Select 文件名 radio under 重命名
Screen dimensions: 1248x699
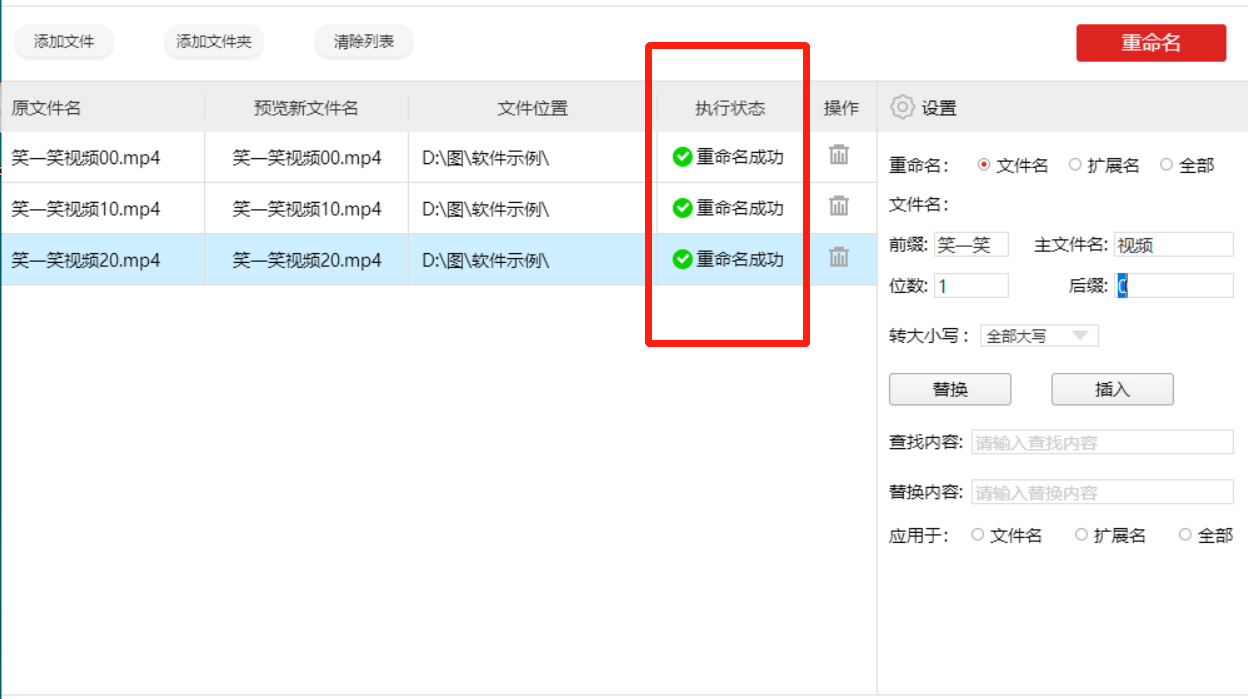coord(984,165)
